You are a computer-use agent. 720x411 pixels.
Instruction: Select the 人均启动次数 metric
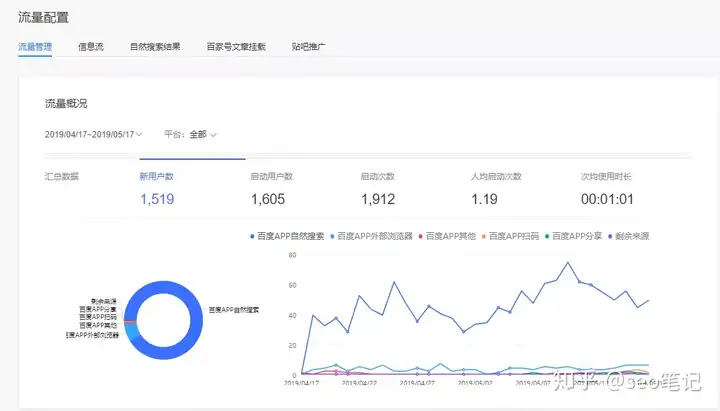pos(496,176)
